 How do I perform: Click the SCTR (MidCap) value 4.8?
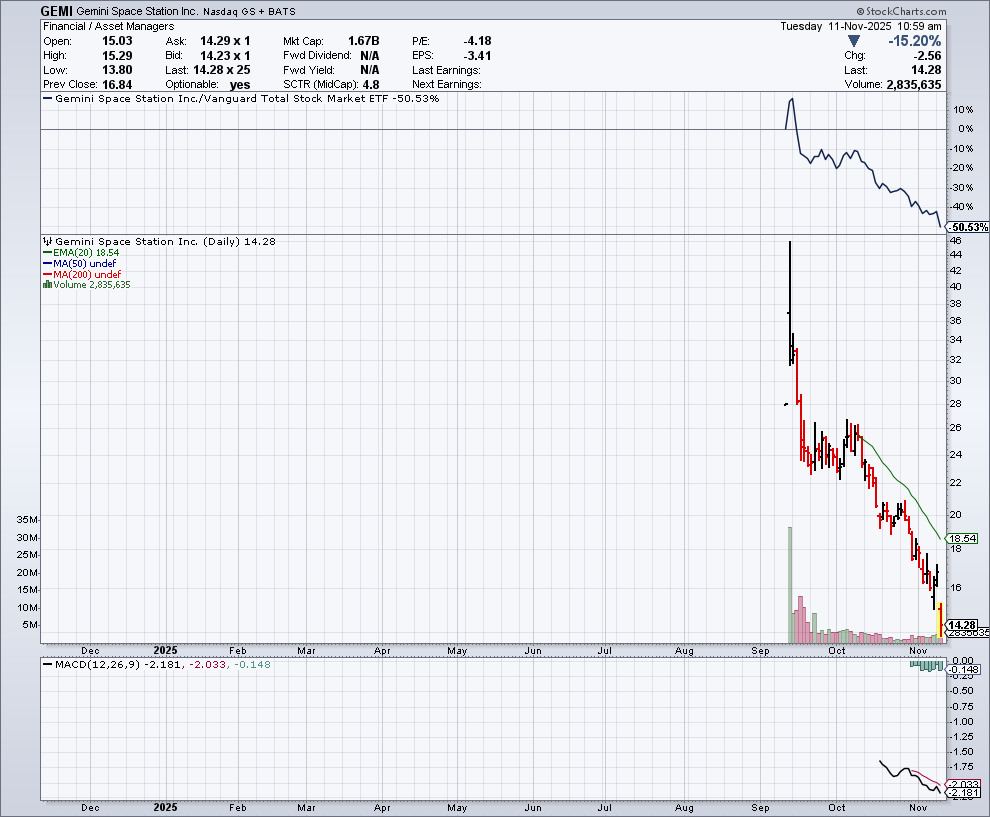point(370,84)
